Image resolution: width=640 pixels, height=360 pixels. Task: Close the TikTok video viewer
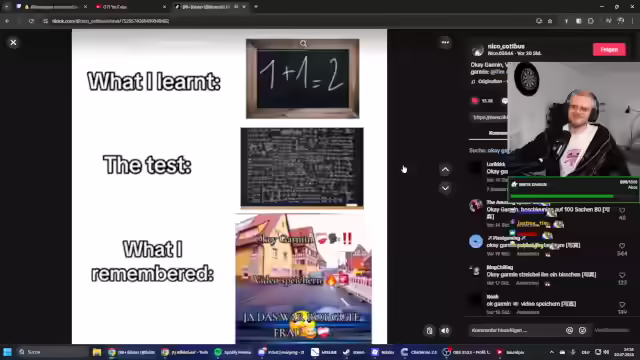coord(13,42)
